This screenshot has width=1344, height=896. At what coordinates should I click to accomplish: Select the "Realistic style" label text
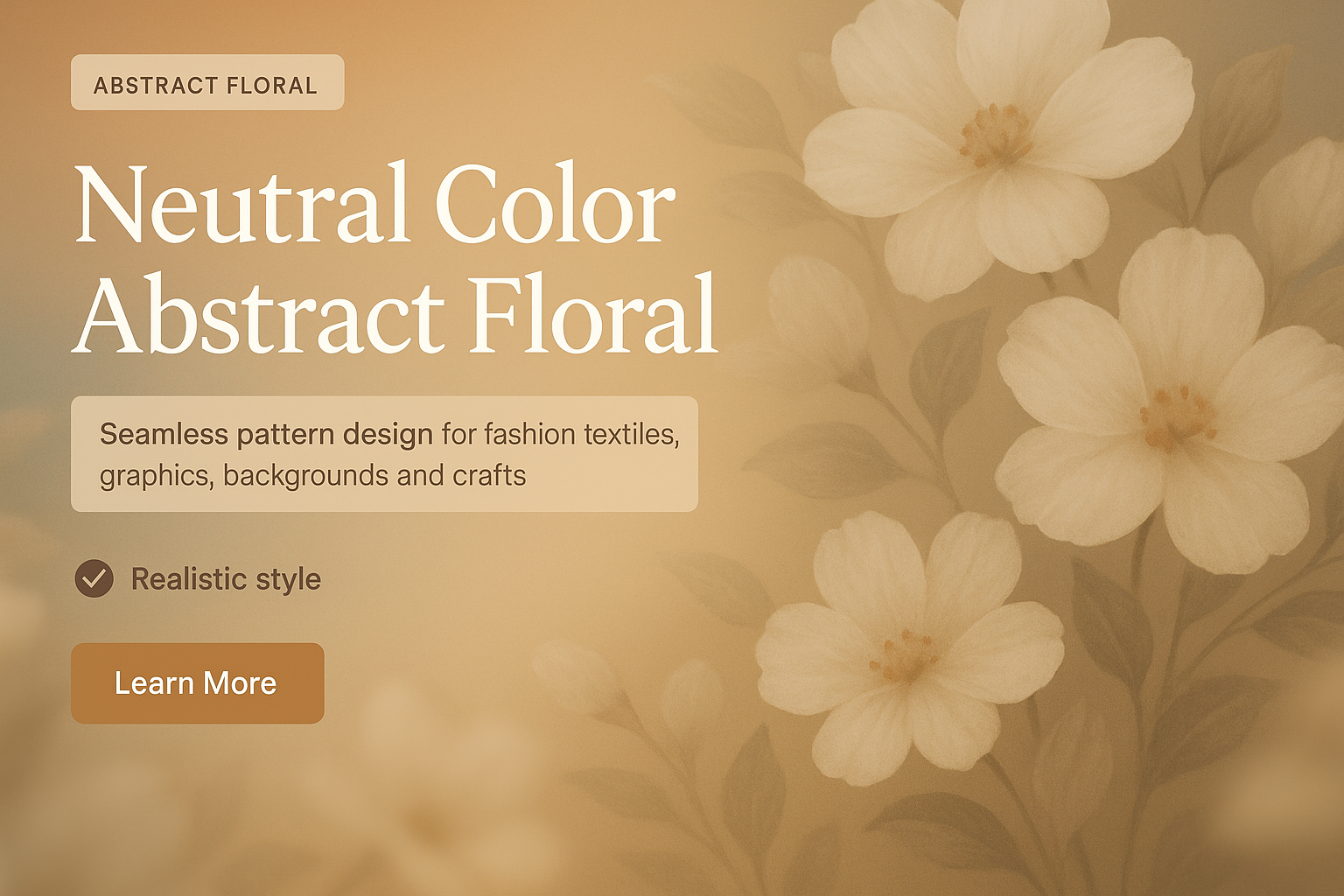coord(226,579)
